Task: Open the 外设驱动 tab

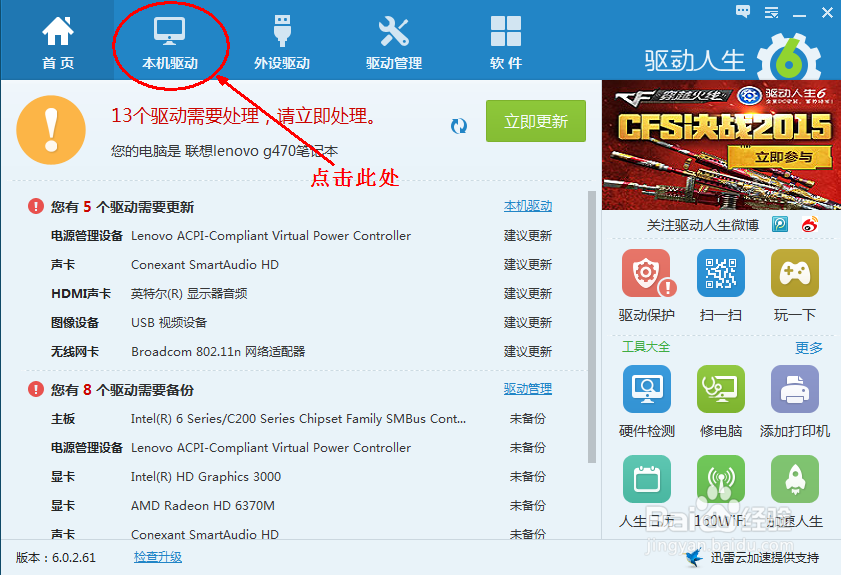Action: [282, 43]
